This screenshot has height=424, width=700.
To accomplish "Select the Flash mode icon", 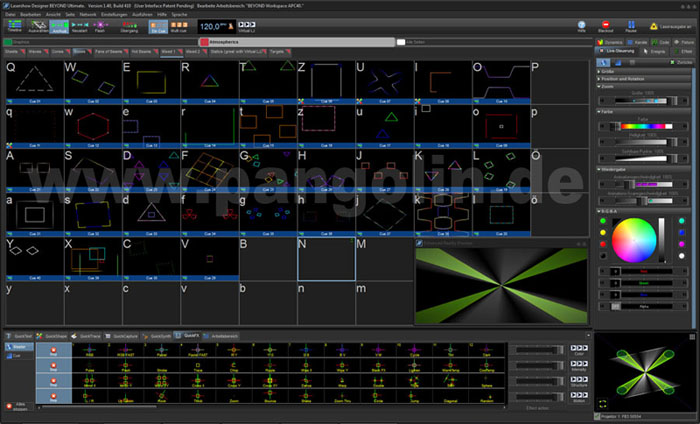I will coord(100,26).
